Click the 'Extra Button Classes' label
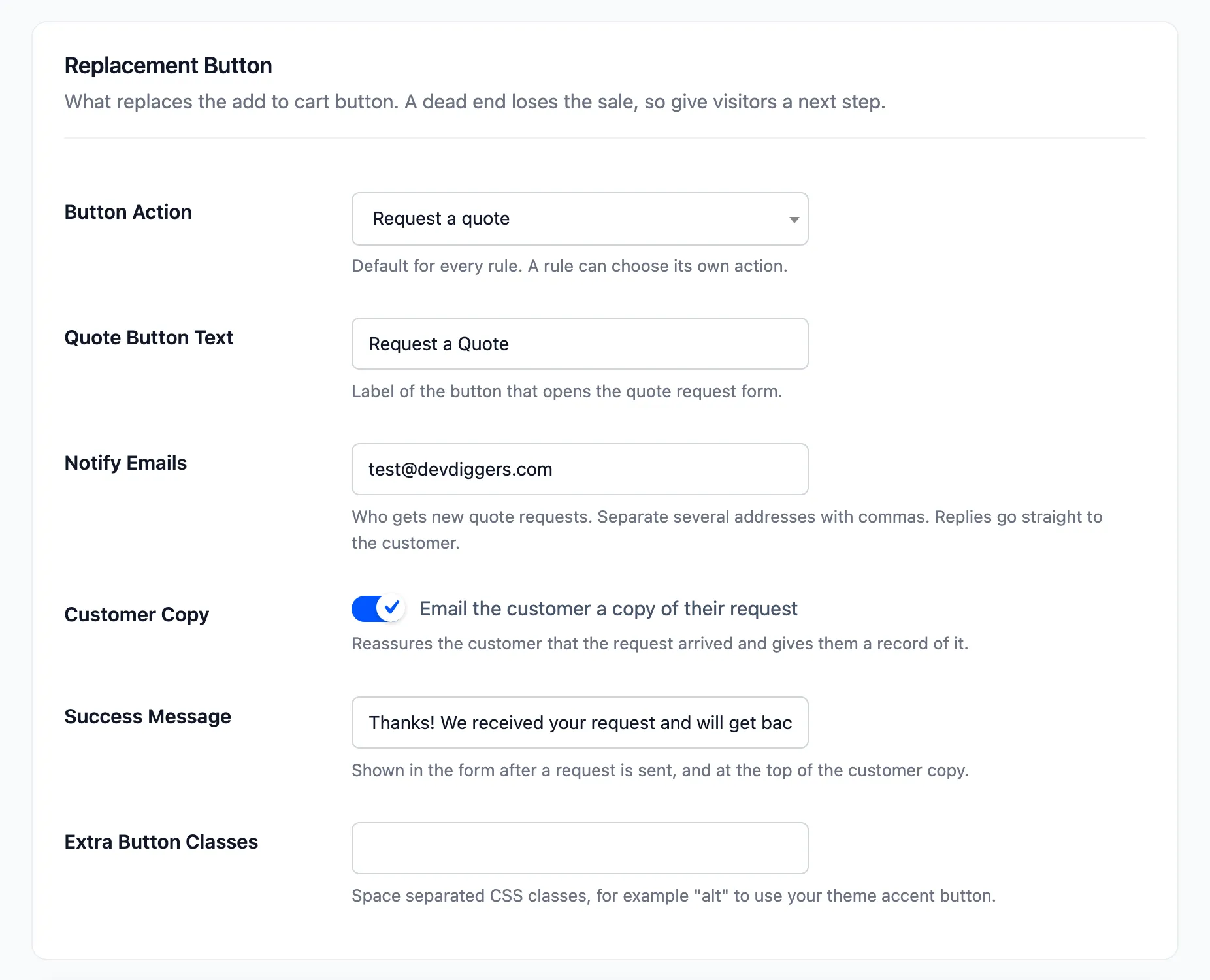This screenshot has height=980, width=1210. (x=161, y=842)
